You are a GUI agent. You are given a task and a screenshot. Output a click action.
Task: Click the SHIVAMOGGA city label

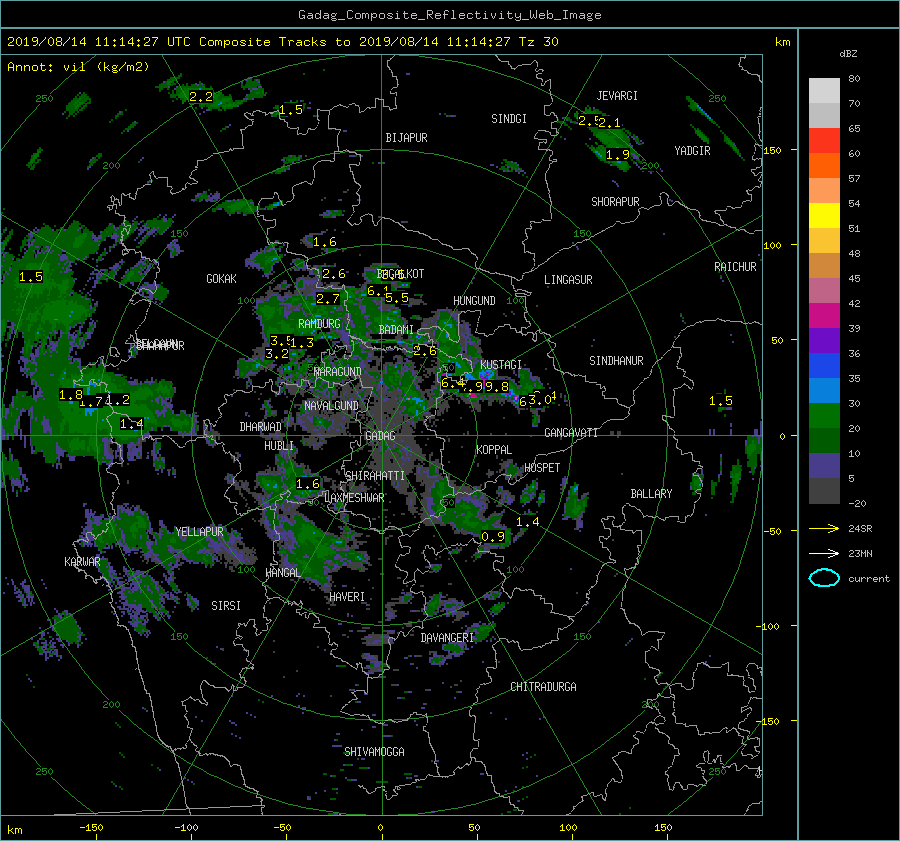(x=374, y=752)
